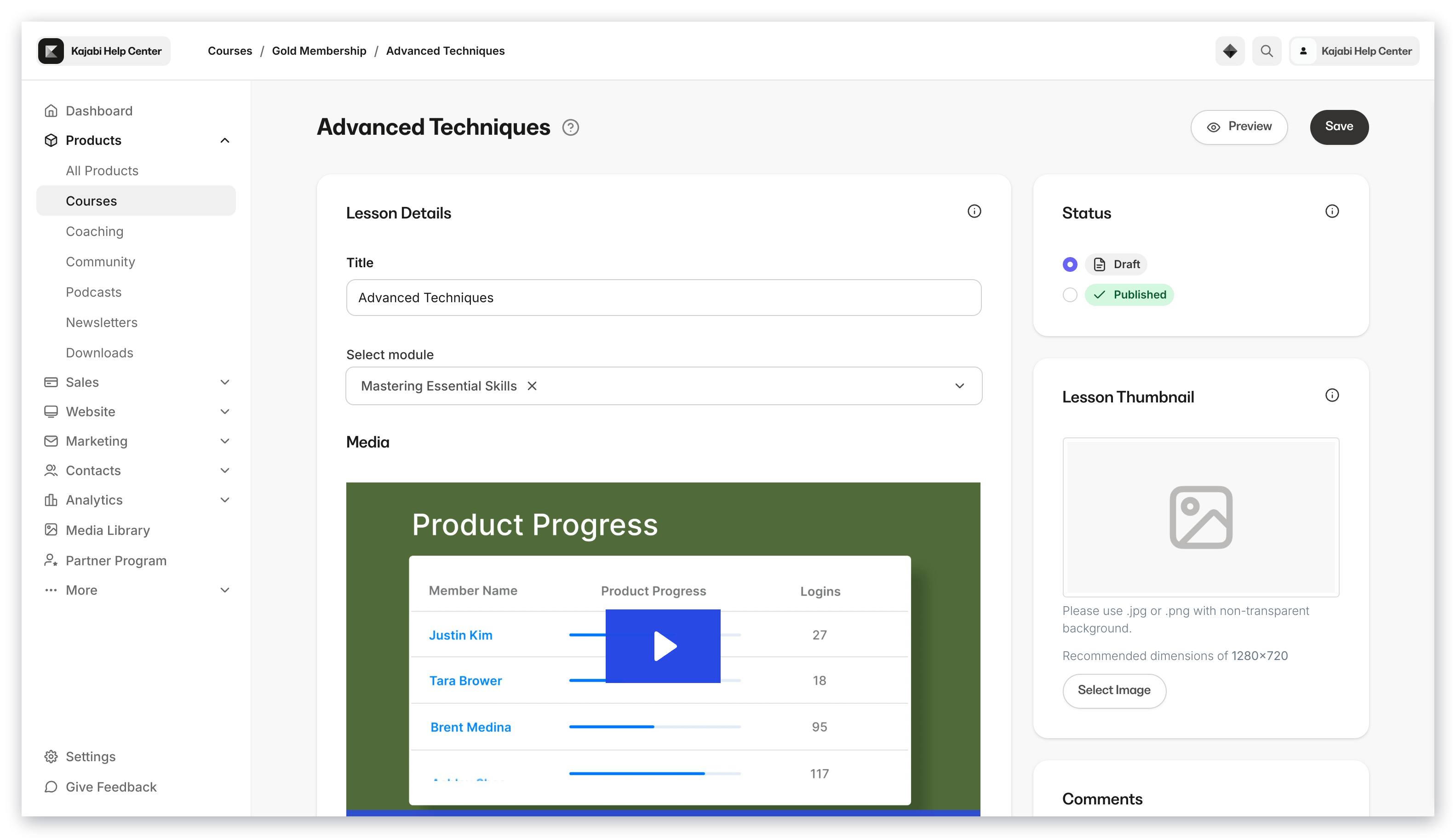Viewport: 1456px width, 838px height.
Task: Click the Preview button
Action: click(1238, 127)
